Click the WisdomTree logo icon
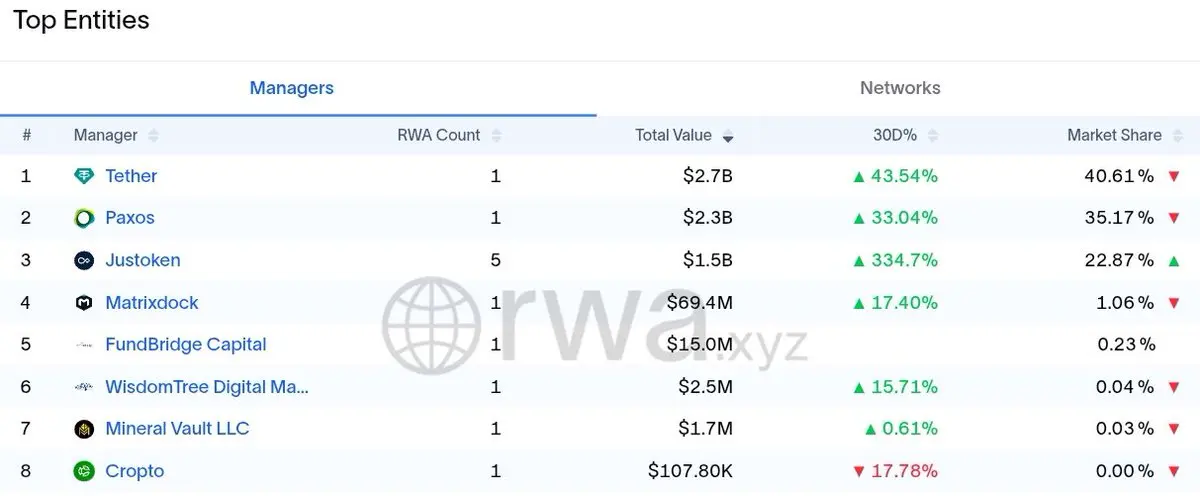This screenshot has width=1200, height=496. pos(84,387)
